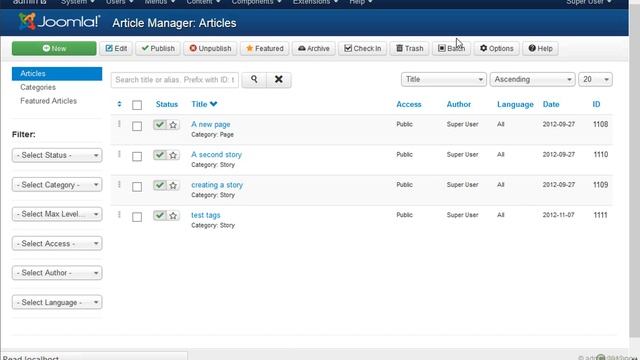This screenshot has height=360, width=640.
Task: Open the 'A second story' article link
Action: click(216, 154)
